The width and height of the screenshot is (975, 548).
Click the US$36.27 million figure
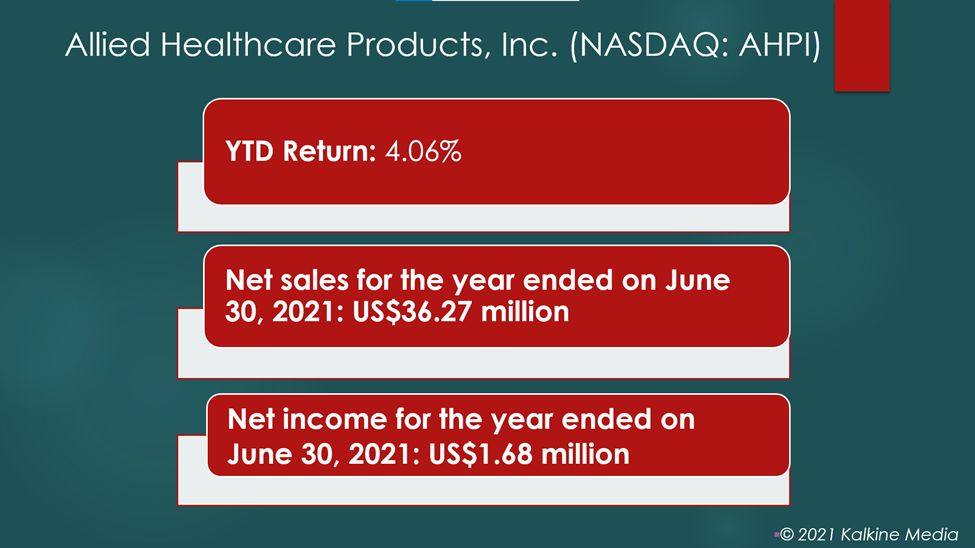(460, 312)
